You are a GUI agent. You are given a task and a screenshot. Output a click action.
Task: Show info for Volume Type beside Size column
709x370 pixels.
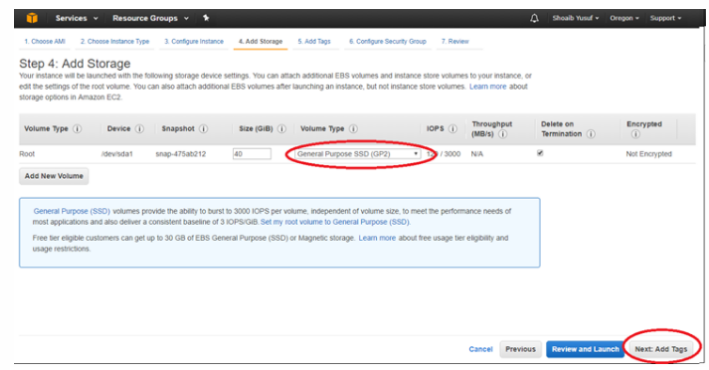click(x=353, y=129)
